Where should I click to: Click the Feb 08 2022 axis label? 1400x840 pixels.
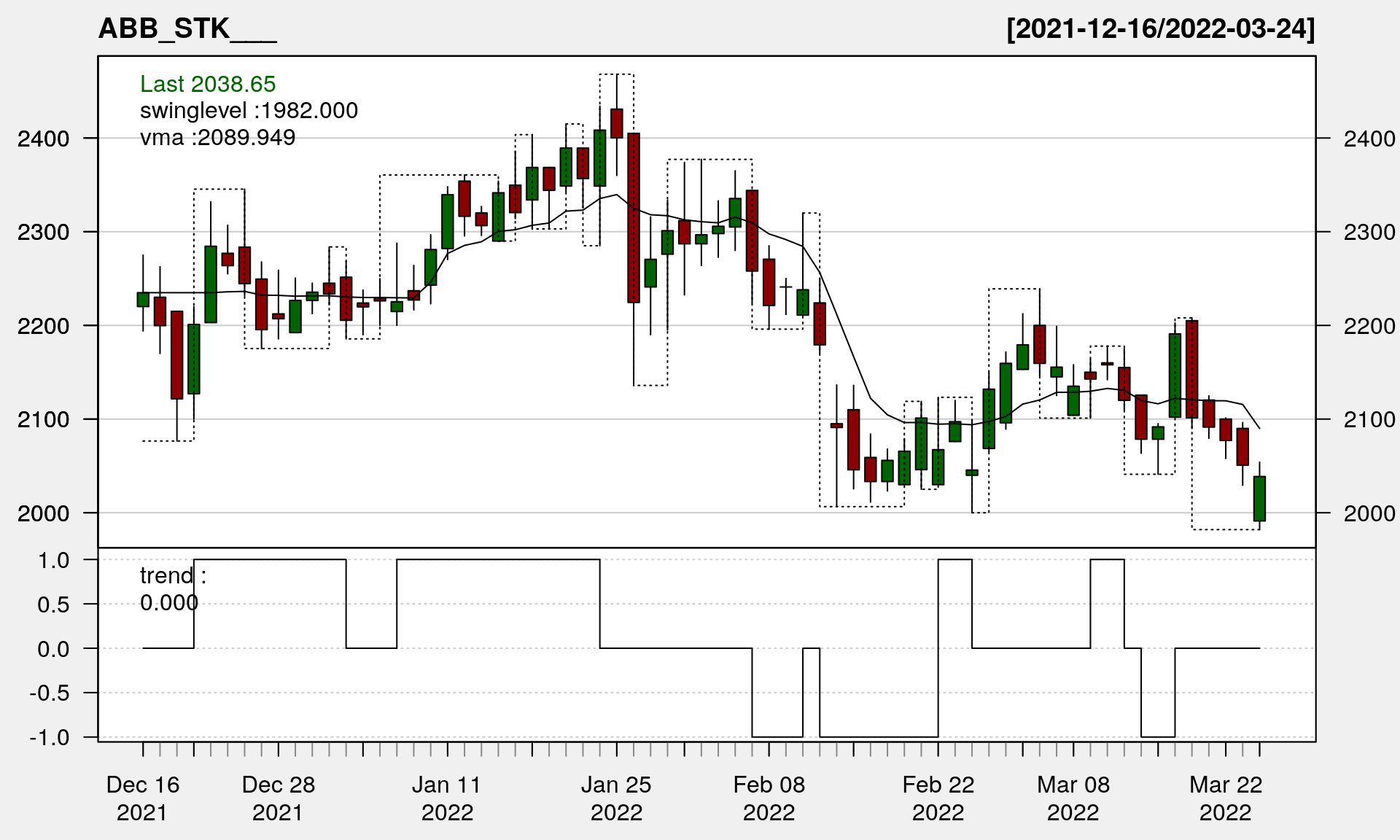point(769,798)
